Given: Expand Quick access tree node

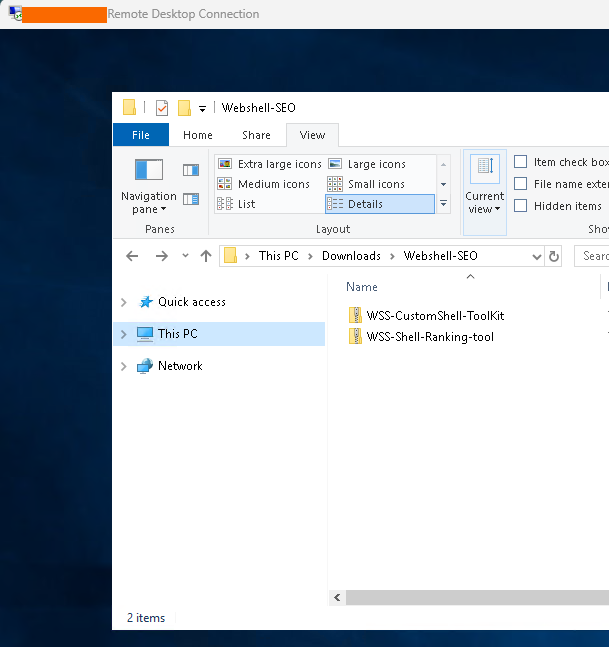Looking at the screenshot, I should (123, 302).
